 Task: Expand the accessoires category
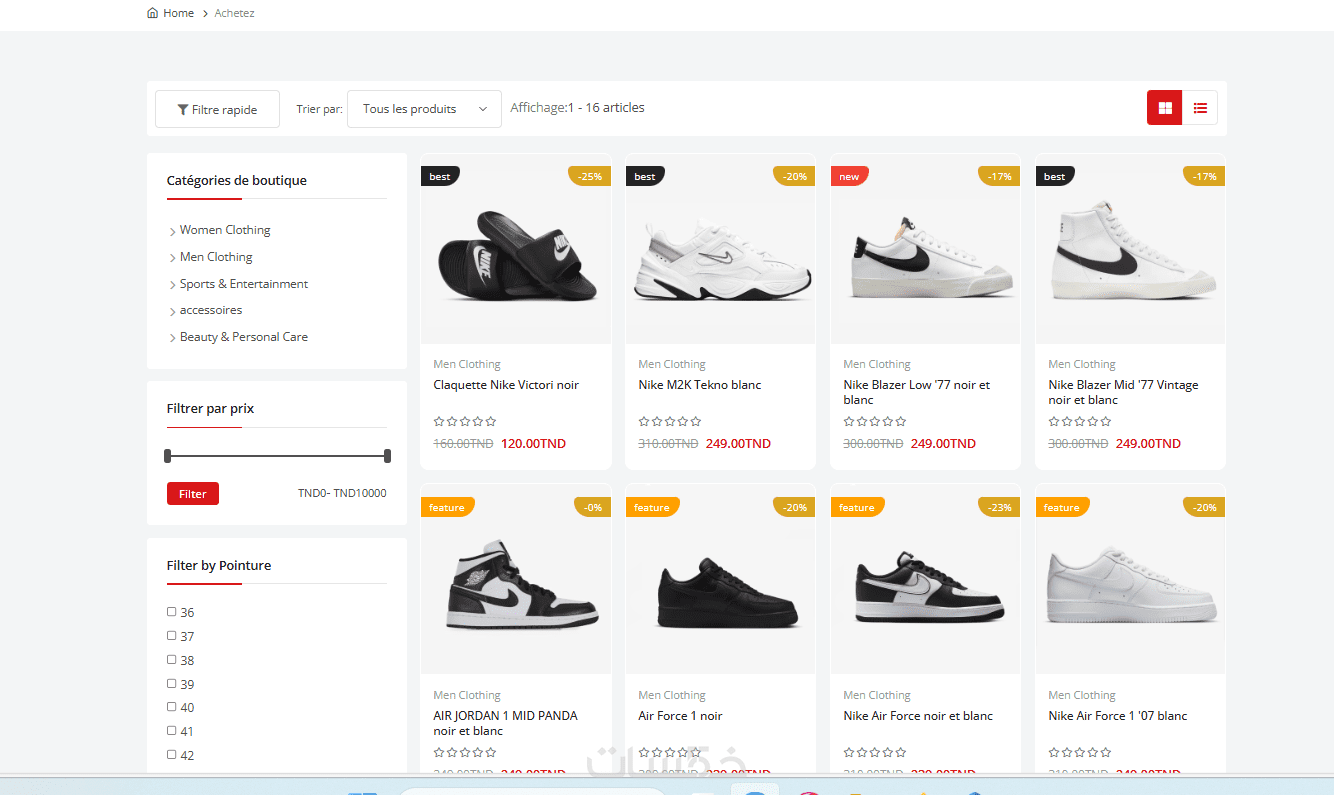[211, 310]
